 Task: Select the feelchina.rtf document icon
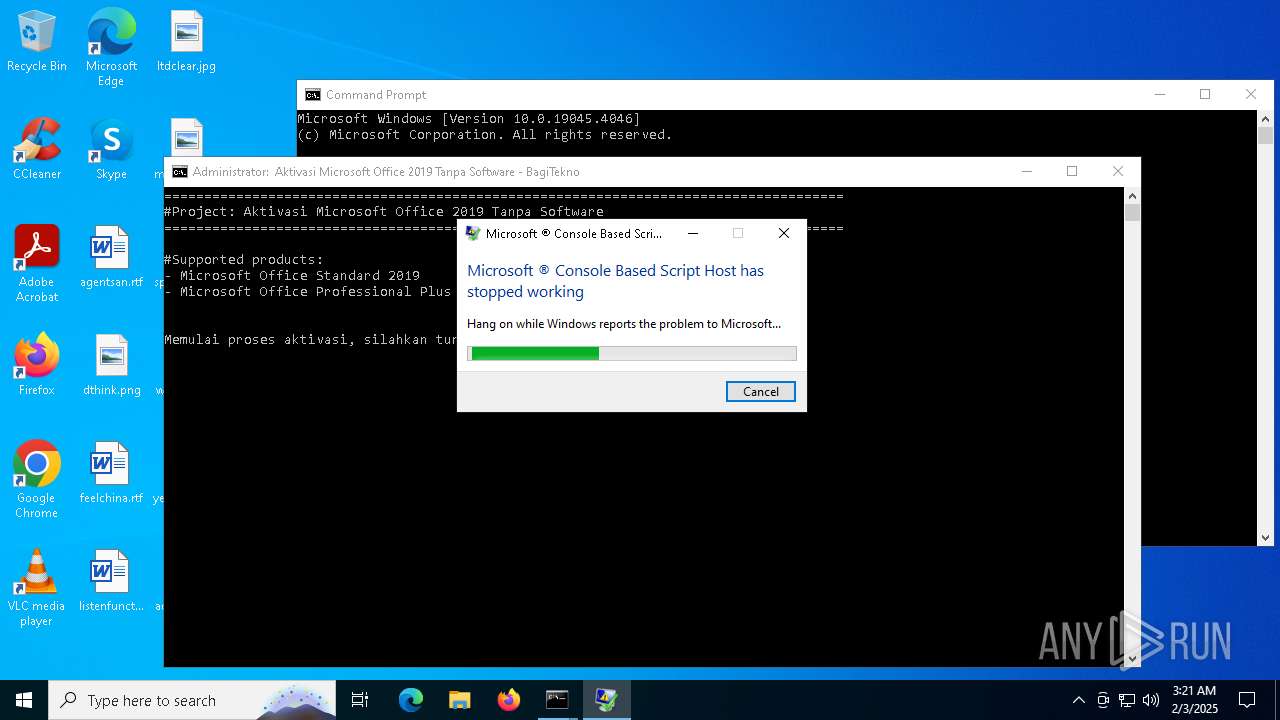111,473
